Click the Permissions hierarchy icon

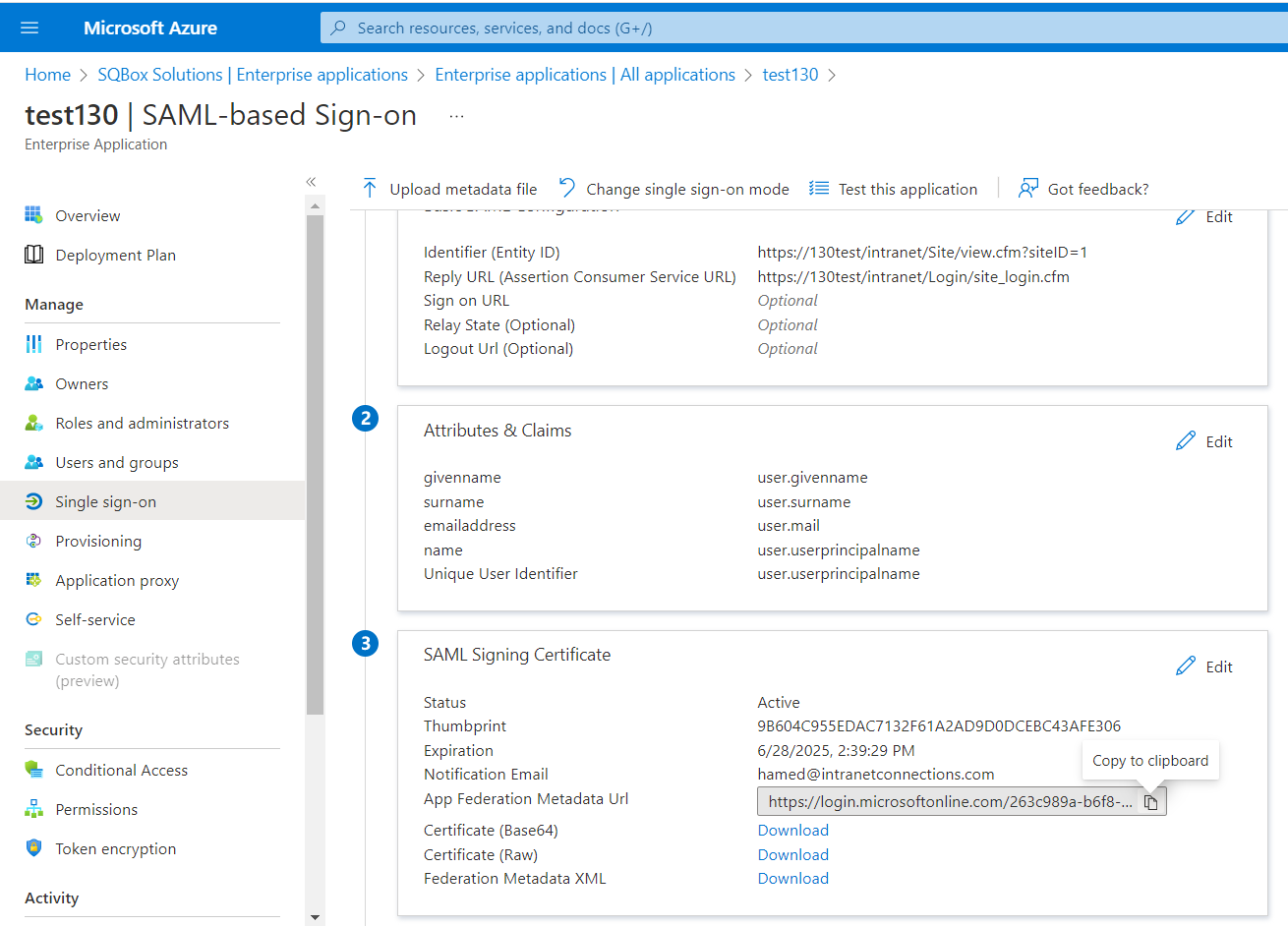33,809
